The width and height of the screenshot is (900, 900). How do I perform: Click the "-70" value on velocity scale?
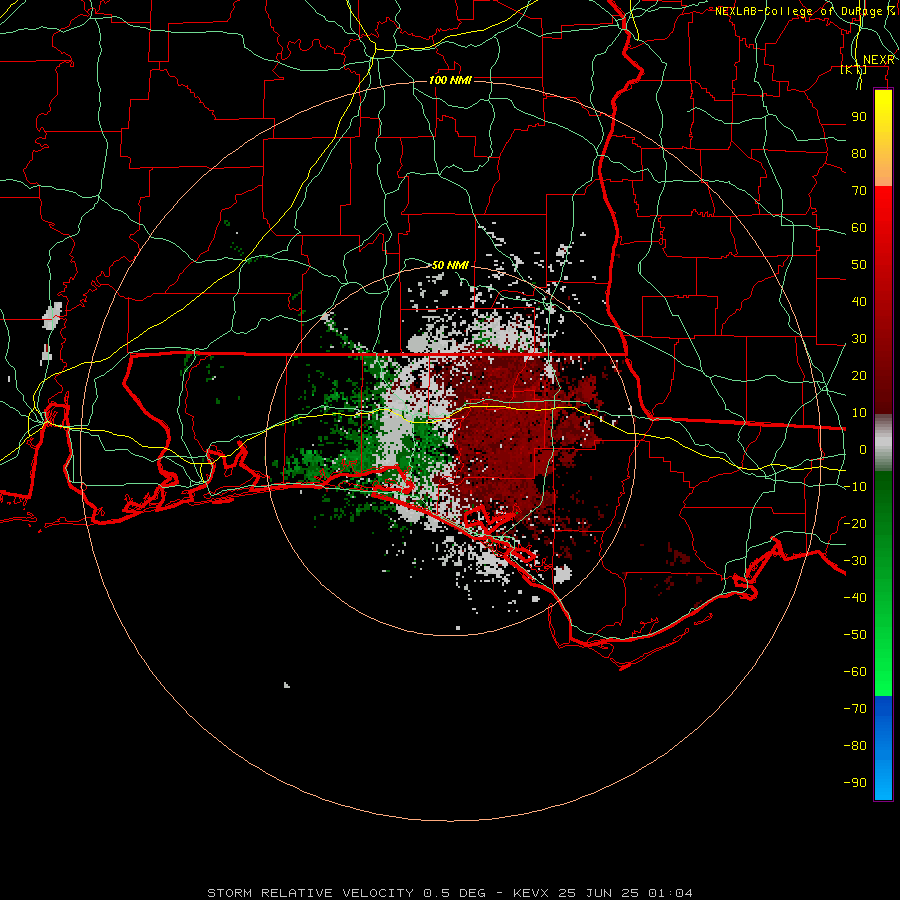[855, 708]
